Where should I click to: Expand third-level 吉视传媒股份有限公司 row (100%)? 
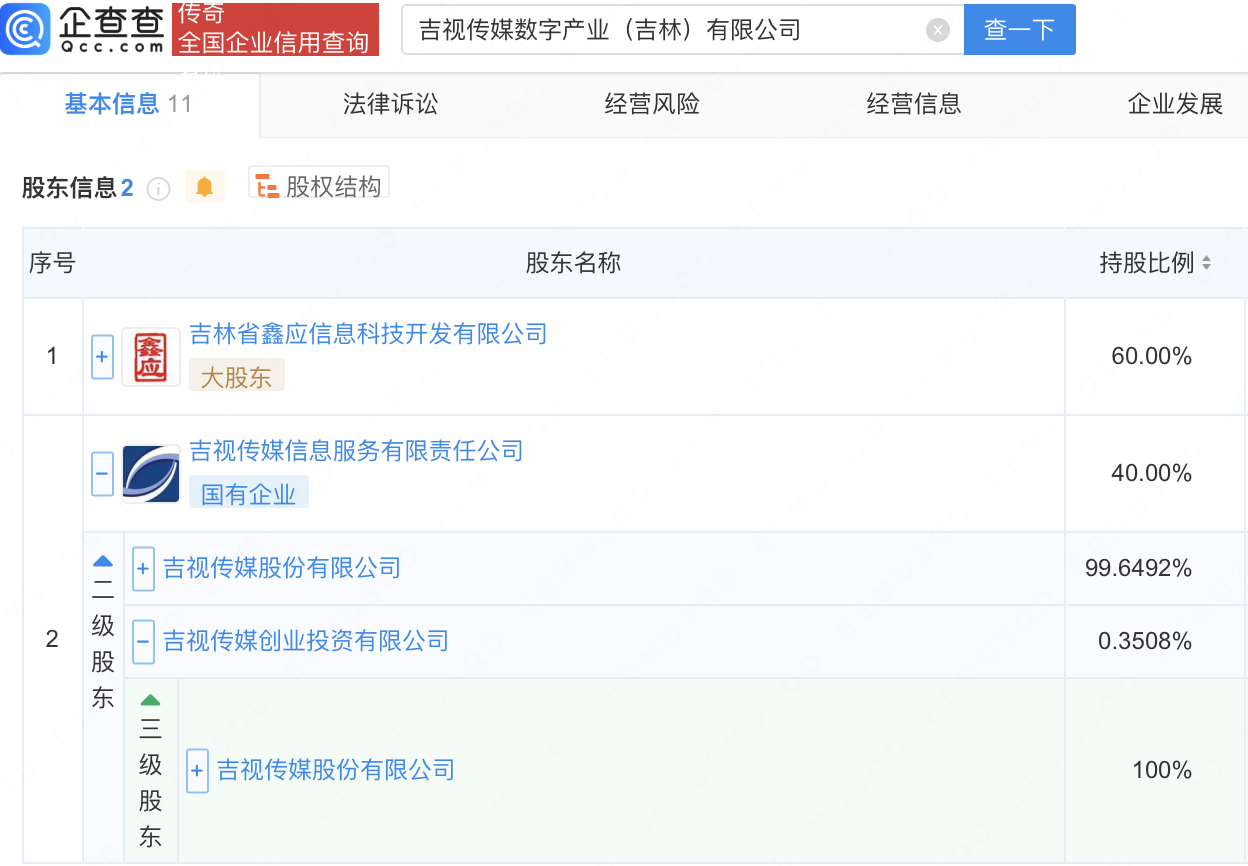tap(197, 771)
